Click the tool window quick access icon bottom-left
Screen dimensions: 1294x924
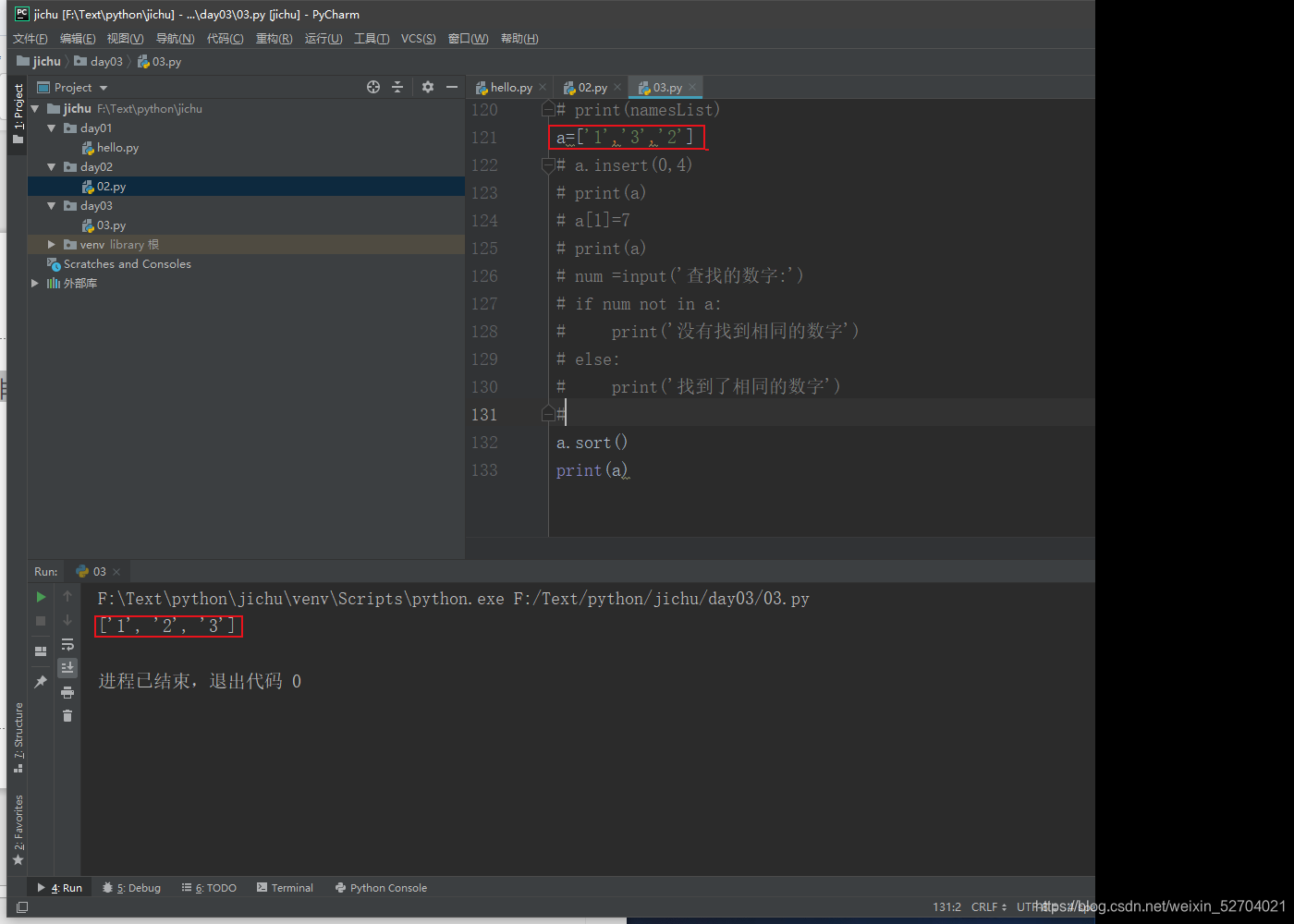[22, 907]
